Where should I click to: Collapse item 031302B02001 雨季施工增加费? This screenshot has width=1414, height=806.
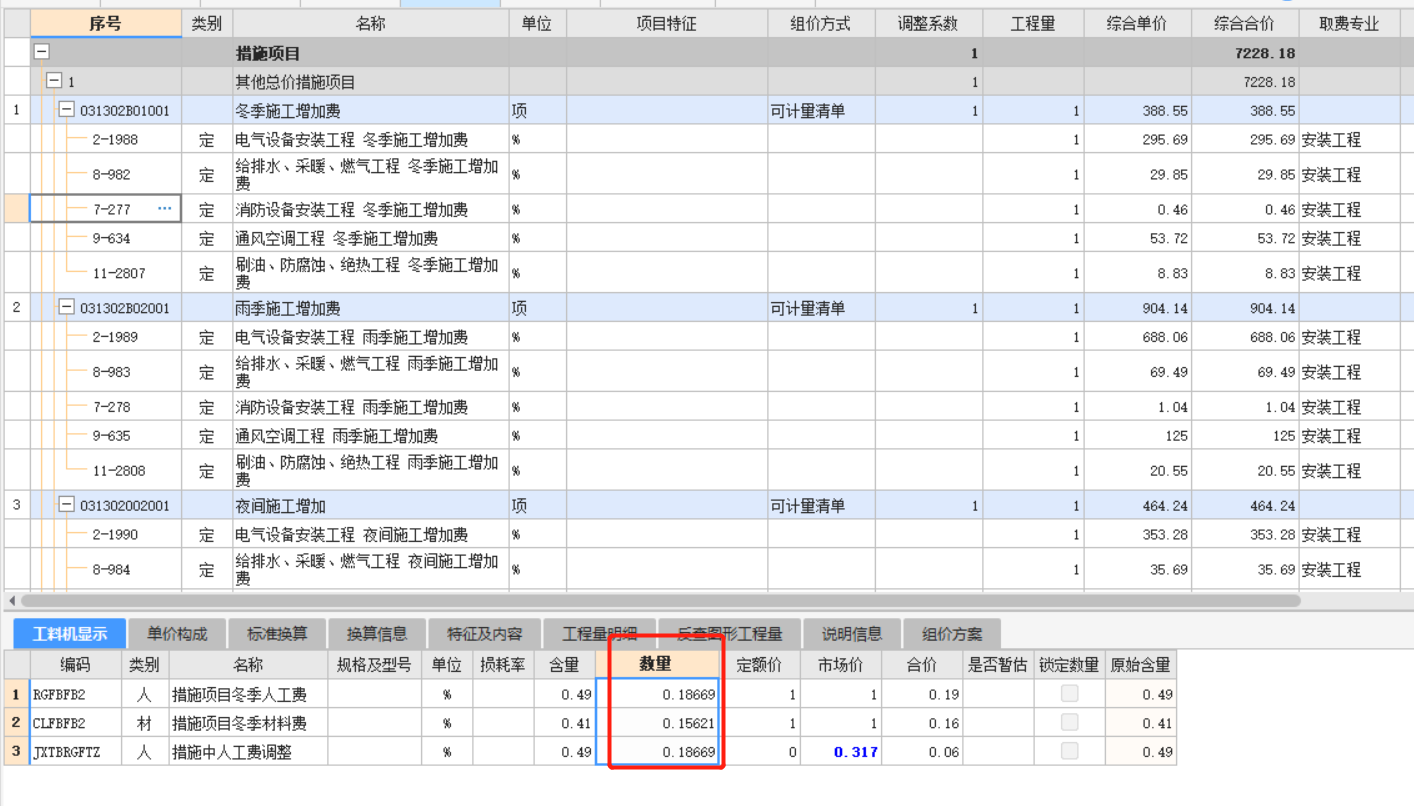(x=67, y=307)
